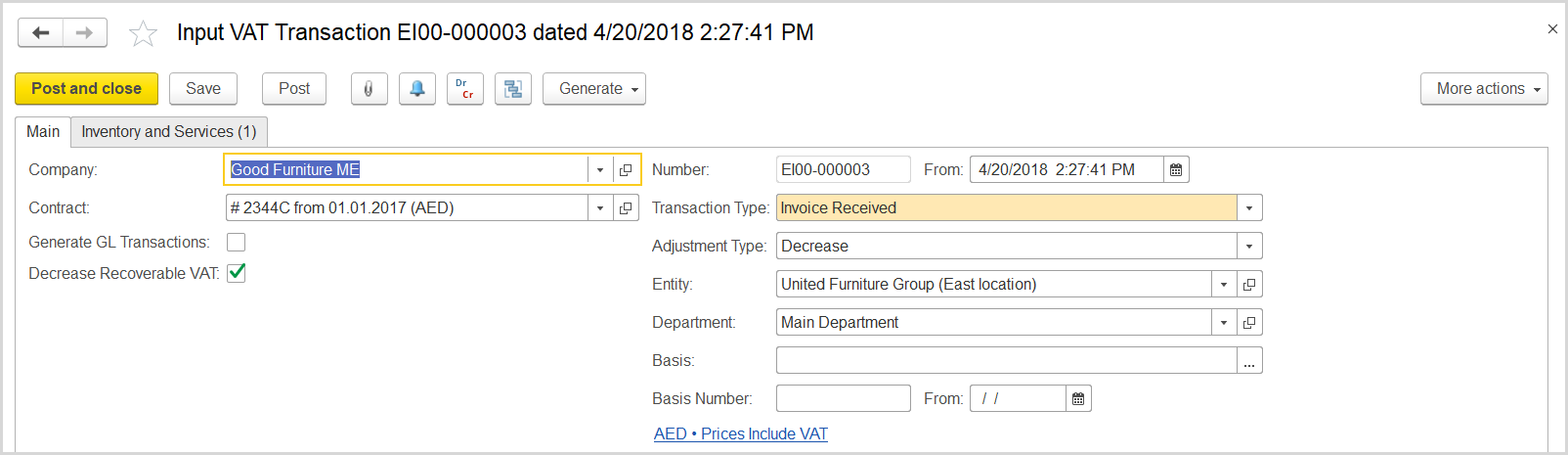This screenshot has width=1568, height=455.
Task: Open More actions menu
Action: pyautogui.click(x=1483, y=88)
